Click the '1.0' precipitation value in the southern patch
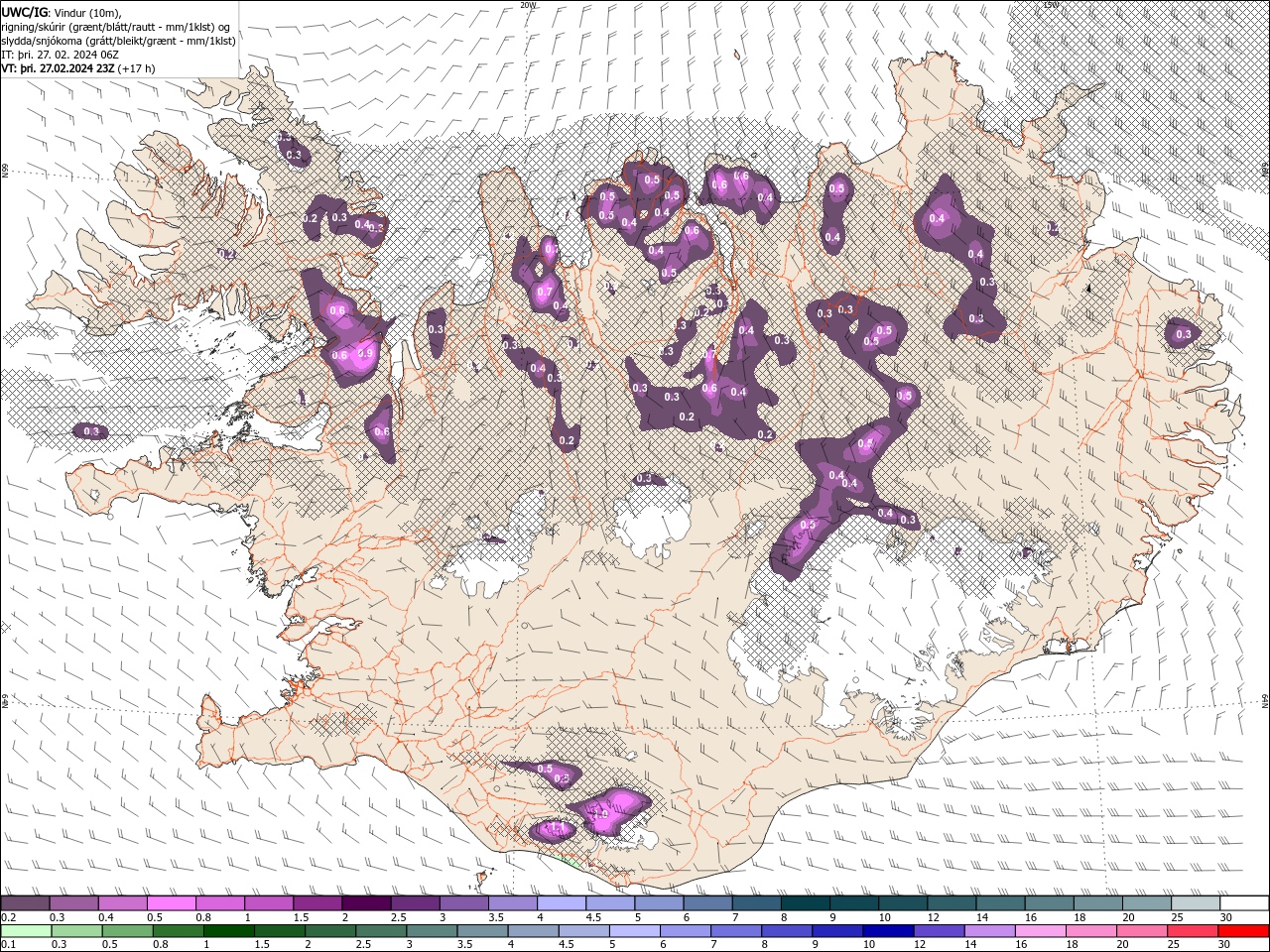 599,813
